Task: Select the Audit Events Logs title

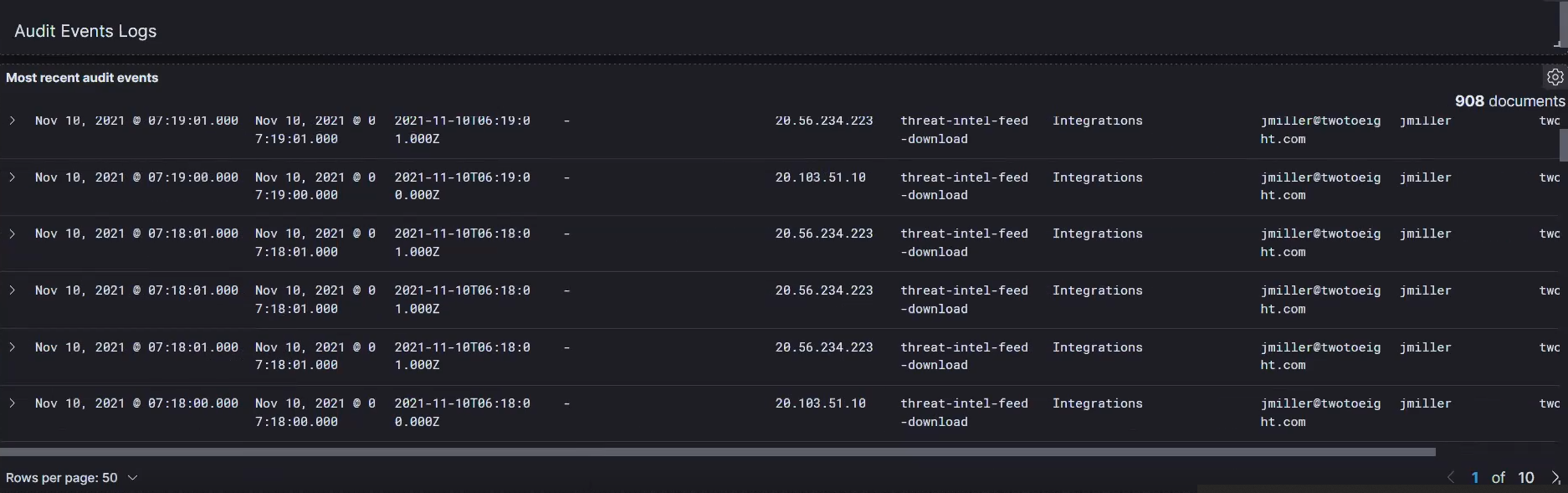Action: (x=85, y=31)
